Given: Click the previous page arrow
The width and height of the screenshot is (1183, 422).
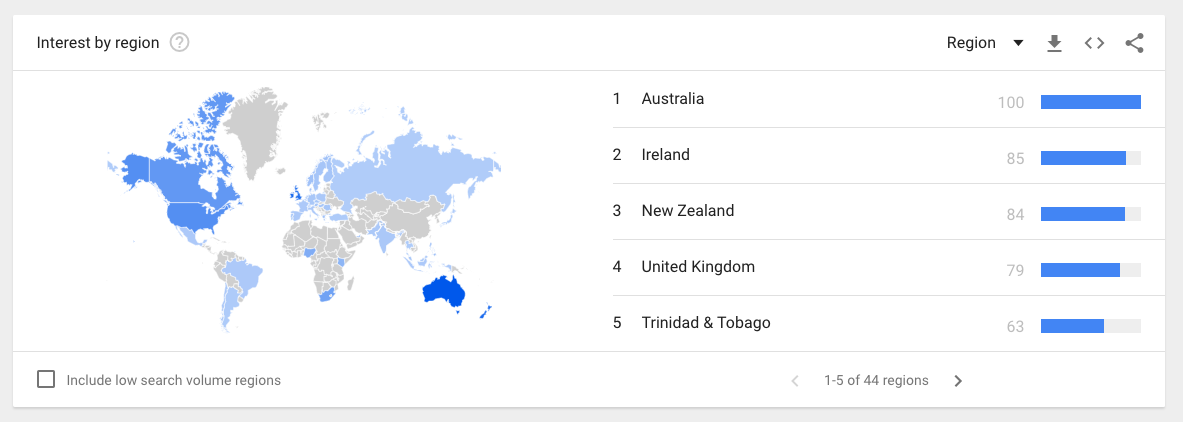Looking at the screenshot, I should (795, 381).
